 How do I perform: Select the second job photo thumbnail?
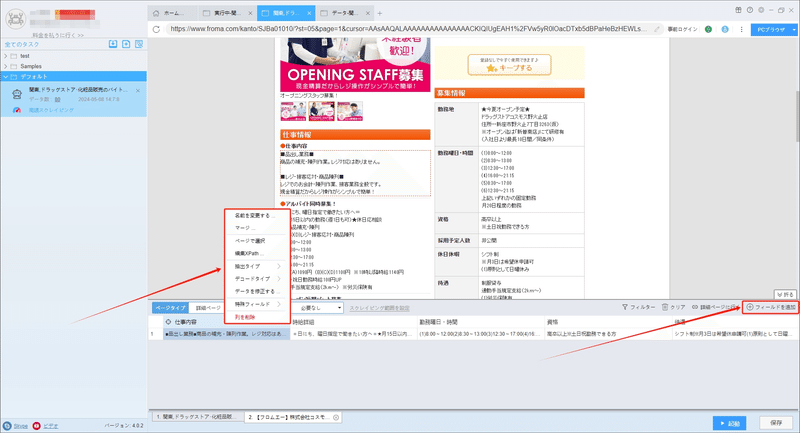(321, 111)
